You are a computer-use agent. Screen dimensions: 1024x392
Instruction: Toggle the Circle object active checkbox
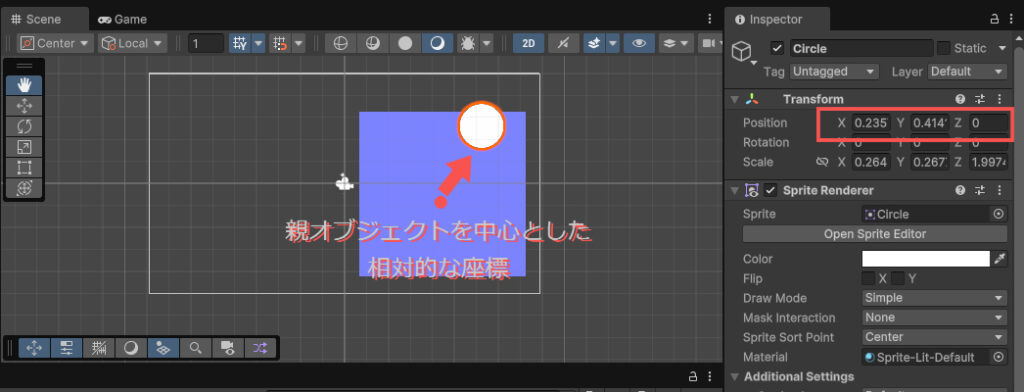coord(777,48)
